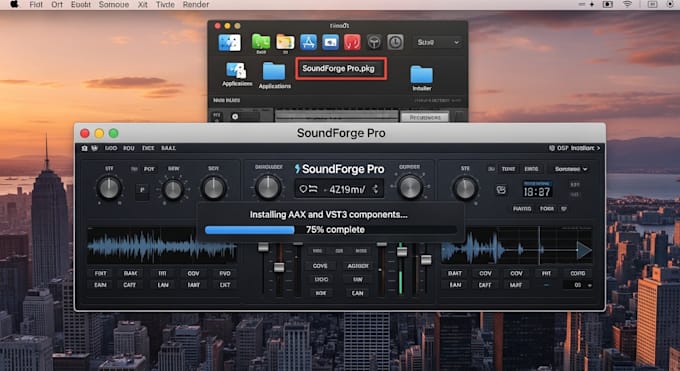This screenshot has height=371, width=680.
Task: Toggle the FVD button
Action: pyautogui.click(x=225, y=273)
